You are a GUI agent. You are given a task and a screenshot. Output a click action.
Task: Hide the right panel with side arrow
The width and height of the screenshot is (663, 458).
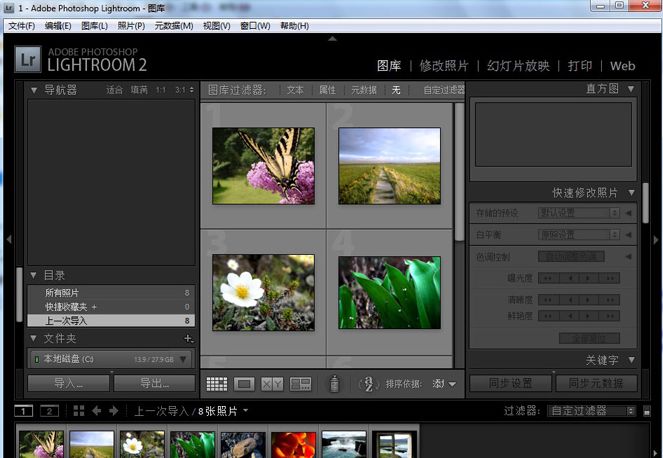(x=656, y=239)
